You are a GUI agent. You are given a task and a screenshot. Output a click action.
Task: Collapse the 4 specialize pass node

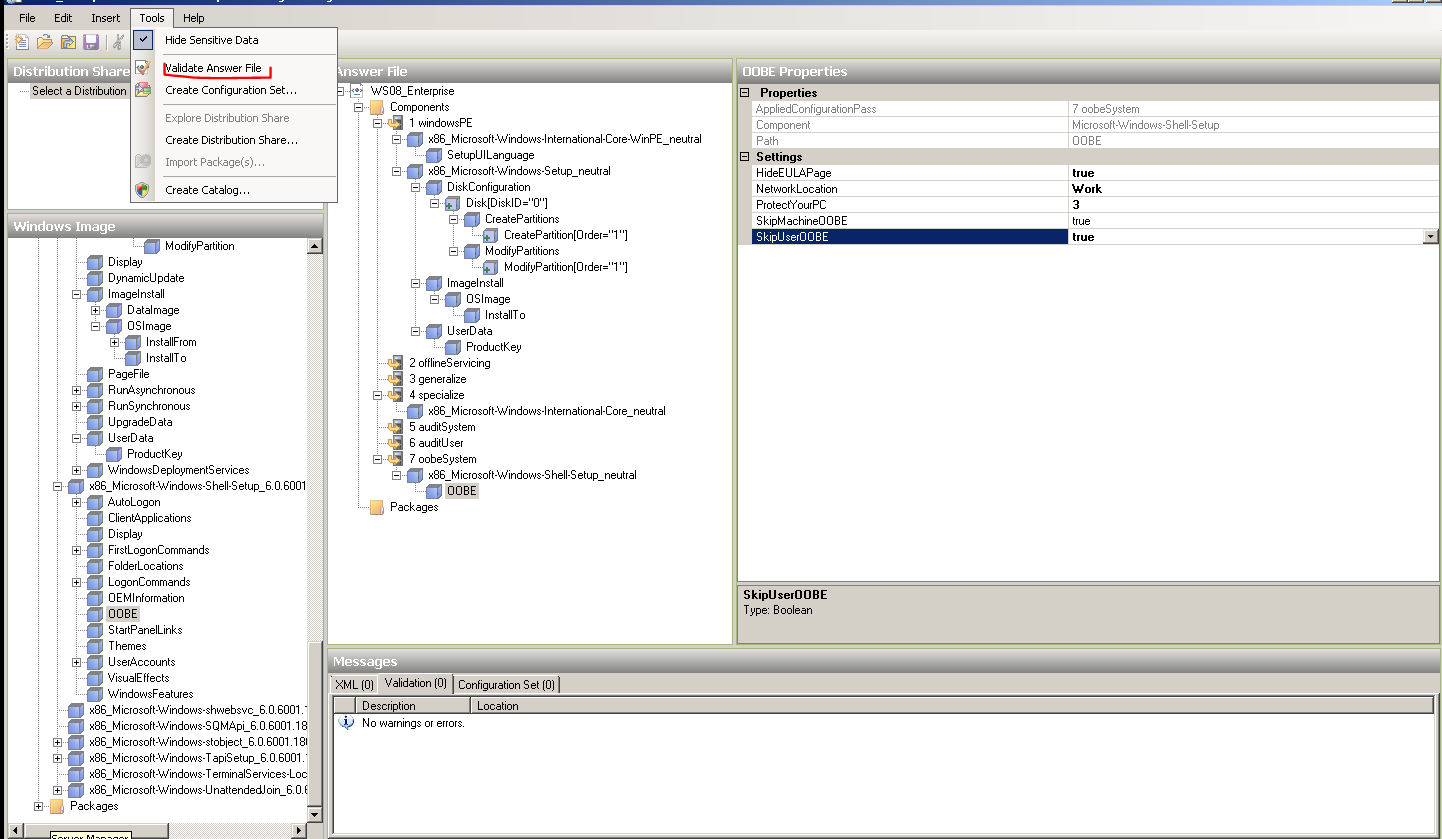(x=378, y=395)
